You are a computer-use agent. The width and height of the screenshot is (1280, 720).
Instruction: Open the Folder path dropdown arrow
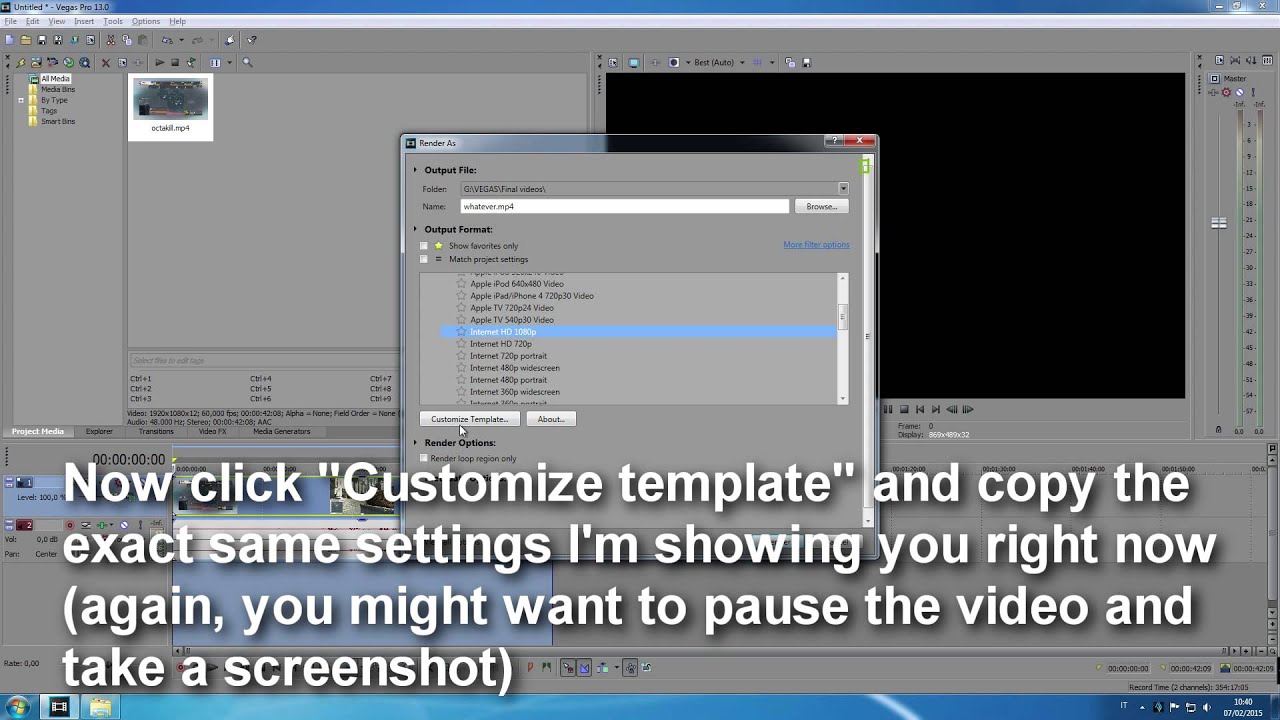coord(843,189)
